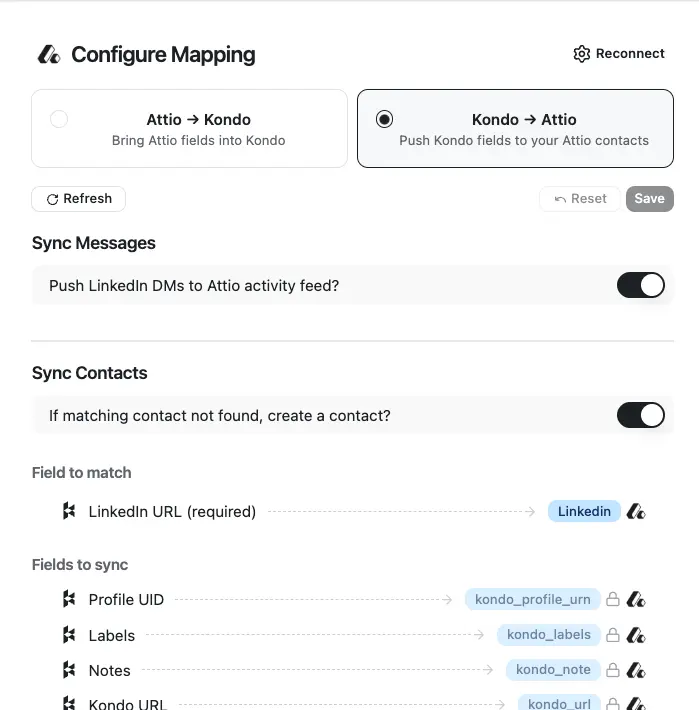This screenshot has width=699, height=710.
Task: Click the Attio icon in Notes row
Action: tap(636, 670)
